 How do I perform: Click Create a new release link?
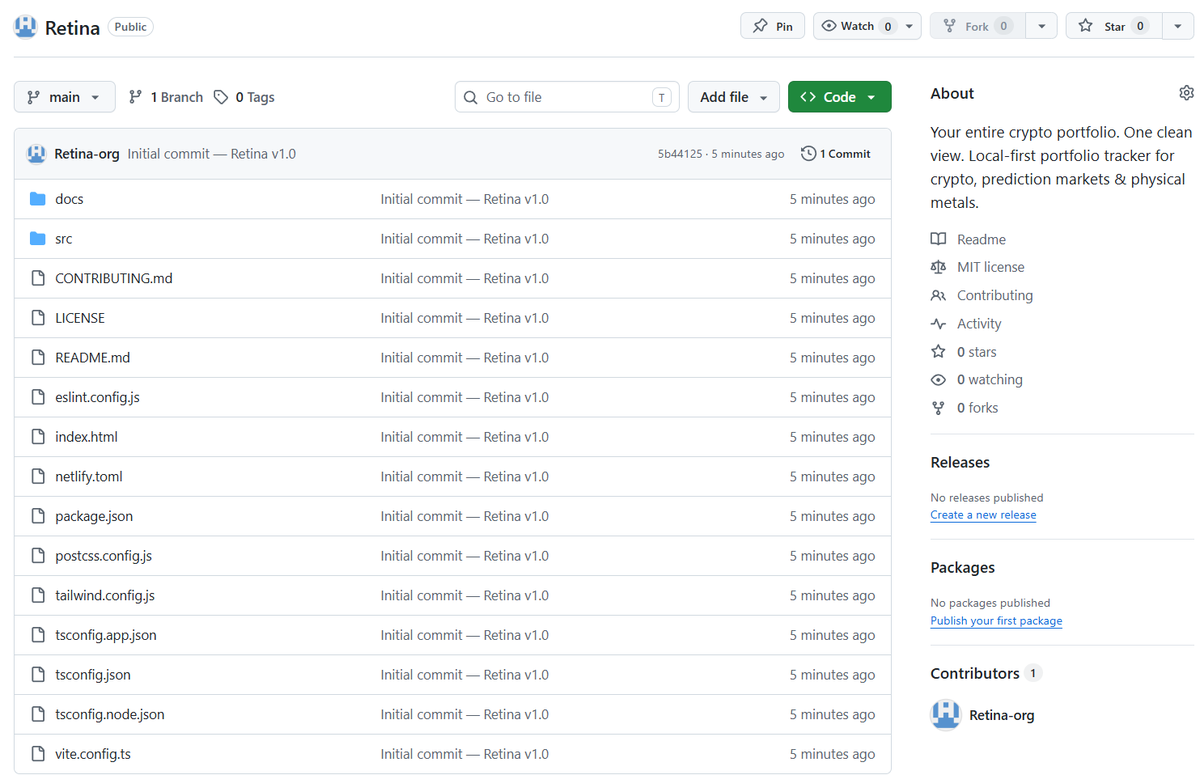click(983, 515)
